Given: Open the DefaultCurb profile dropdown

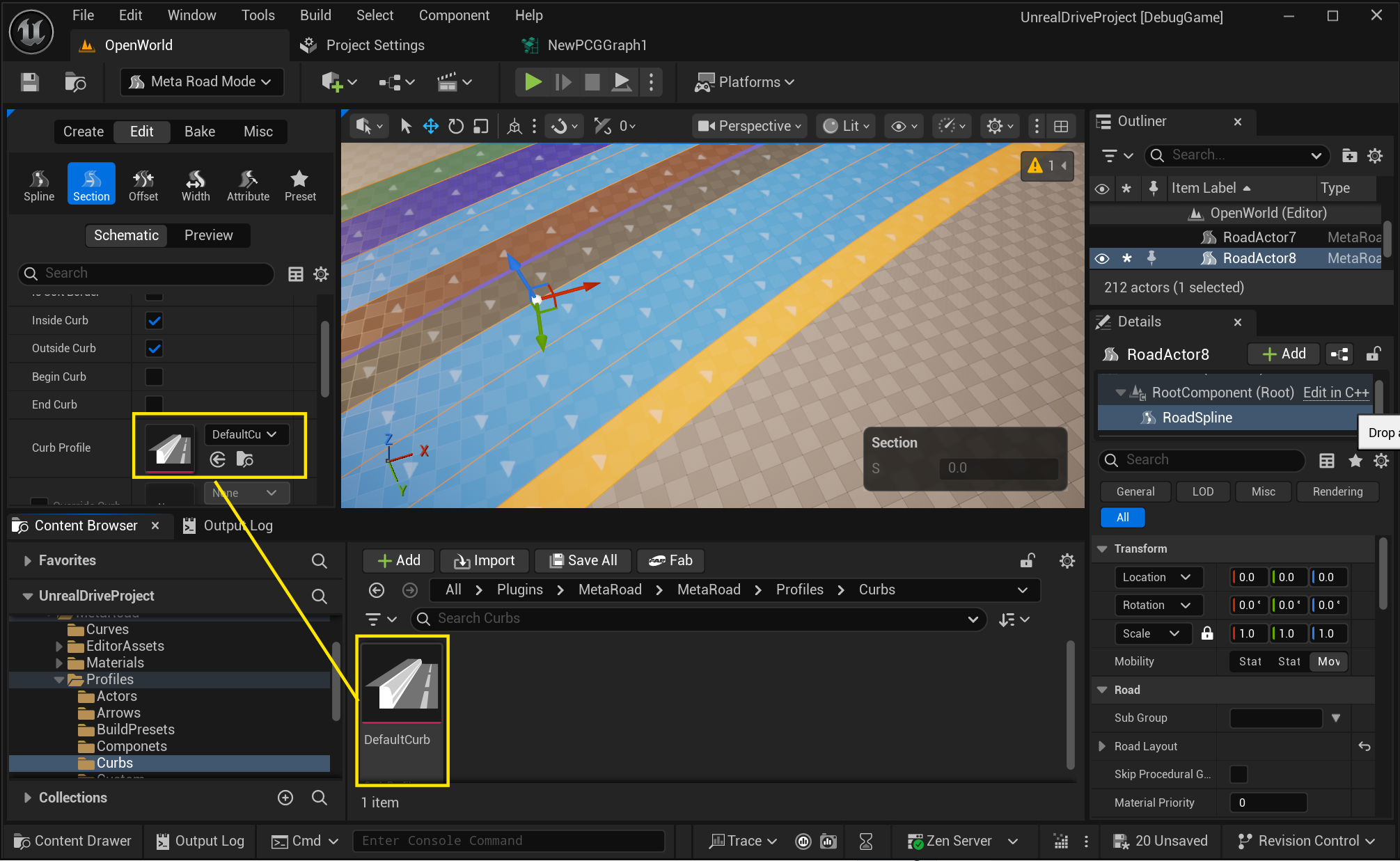Looking at the screenshot, I should click(246, 434).
